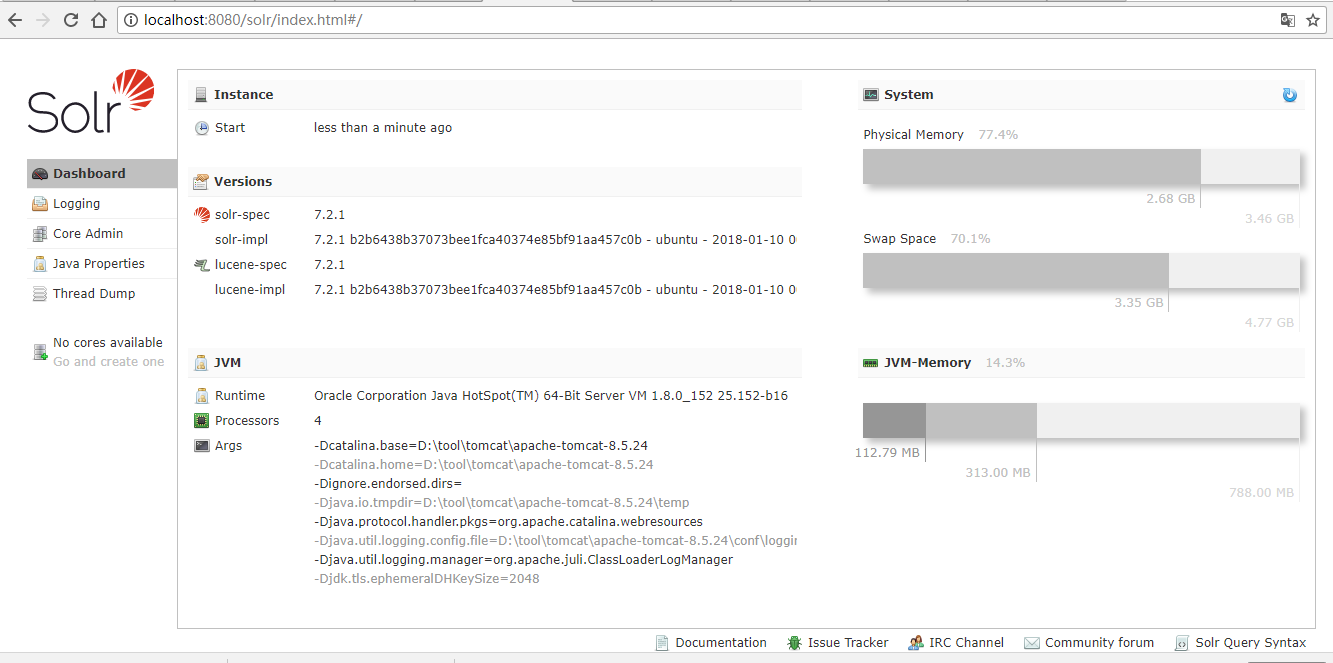The height and width of the screenshot is (663, 1333).
Task: Click the Instance section server icon
Action: click(x=201, y=95)
